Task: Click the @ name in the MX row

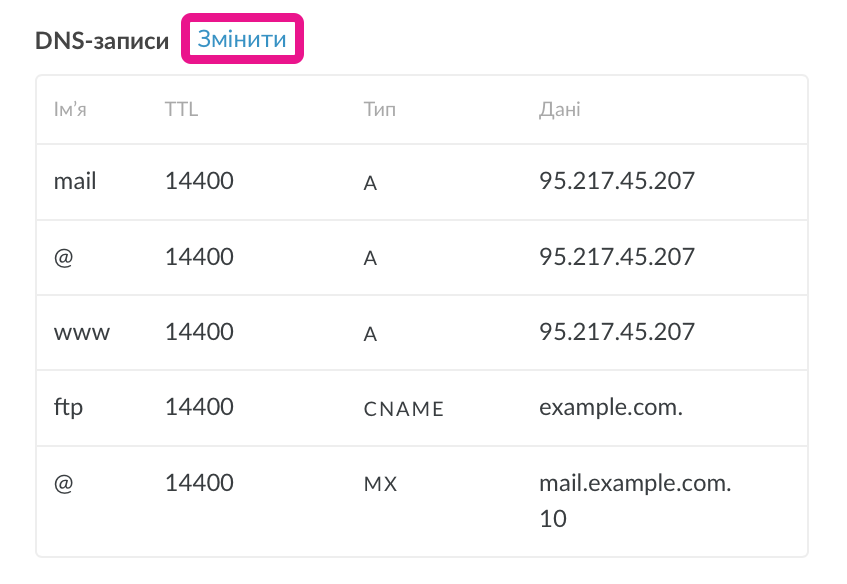Action: pyautogui.click(x=65, y=483)
